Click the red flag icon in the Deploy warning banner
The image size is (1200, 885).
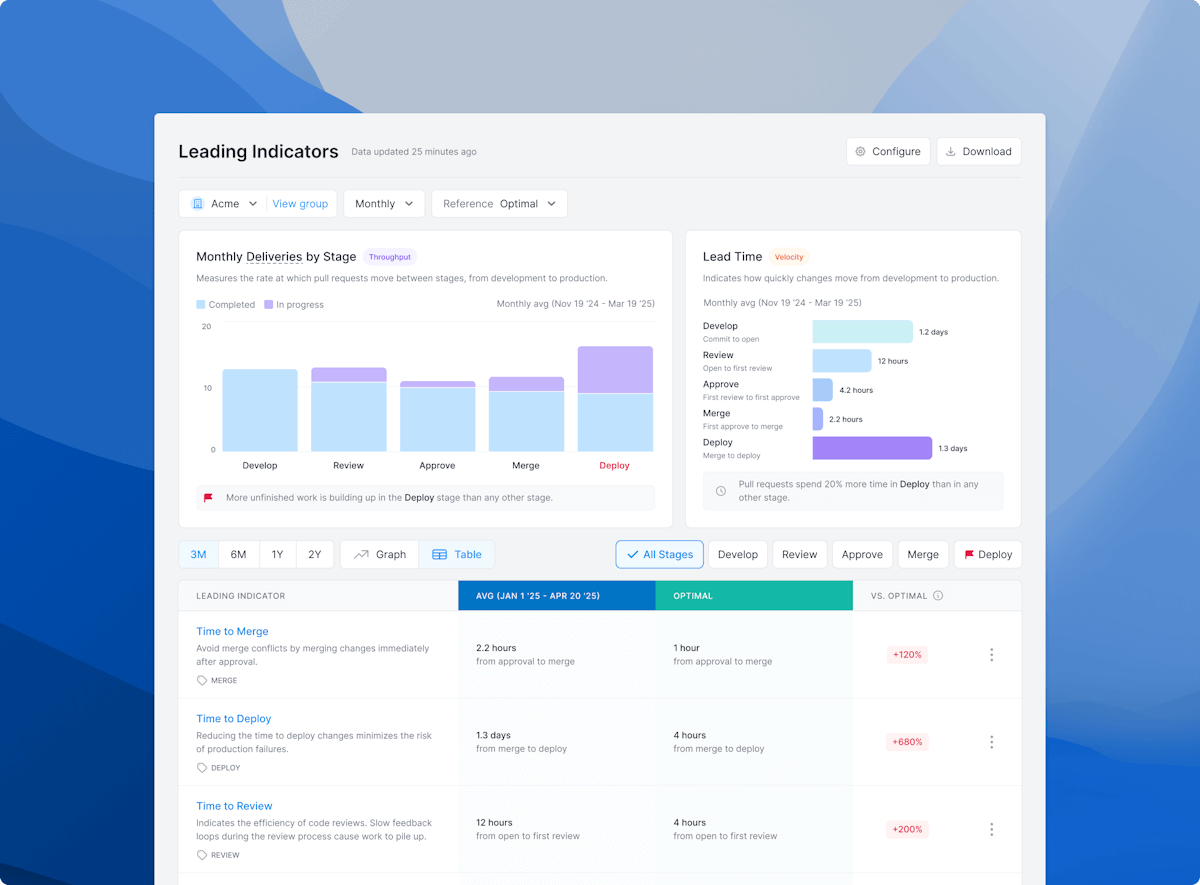coord(209,497)
